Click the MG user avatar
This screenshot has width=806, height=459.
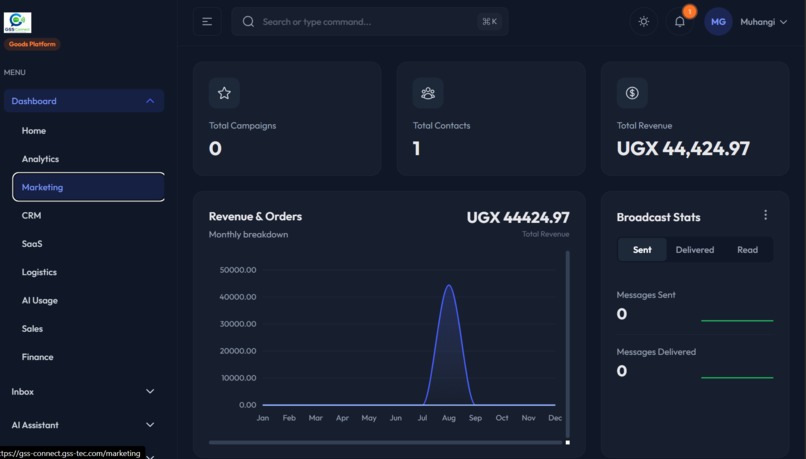click(x=718, y=22)
